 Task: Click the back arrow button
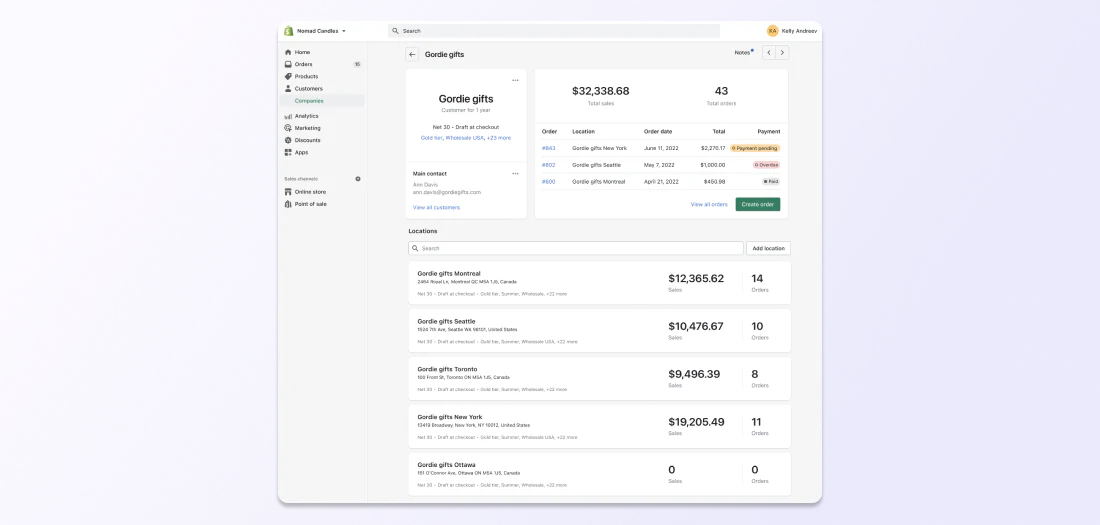[x=412, y=54]
